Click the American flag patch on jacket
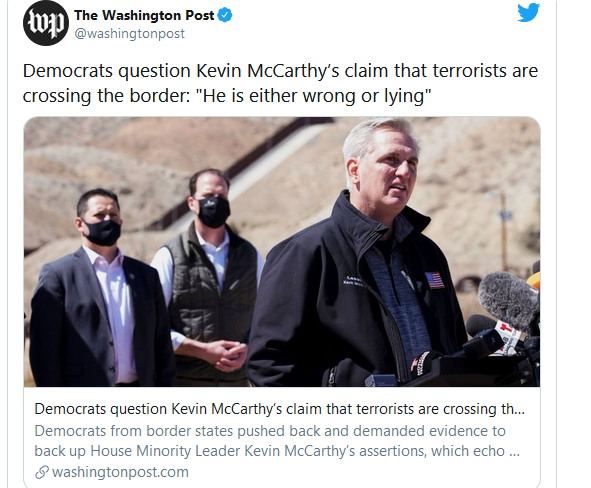This screenshot has width=591, height=488. [434, 280]
